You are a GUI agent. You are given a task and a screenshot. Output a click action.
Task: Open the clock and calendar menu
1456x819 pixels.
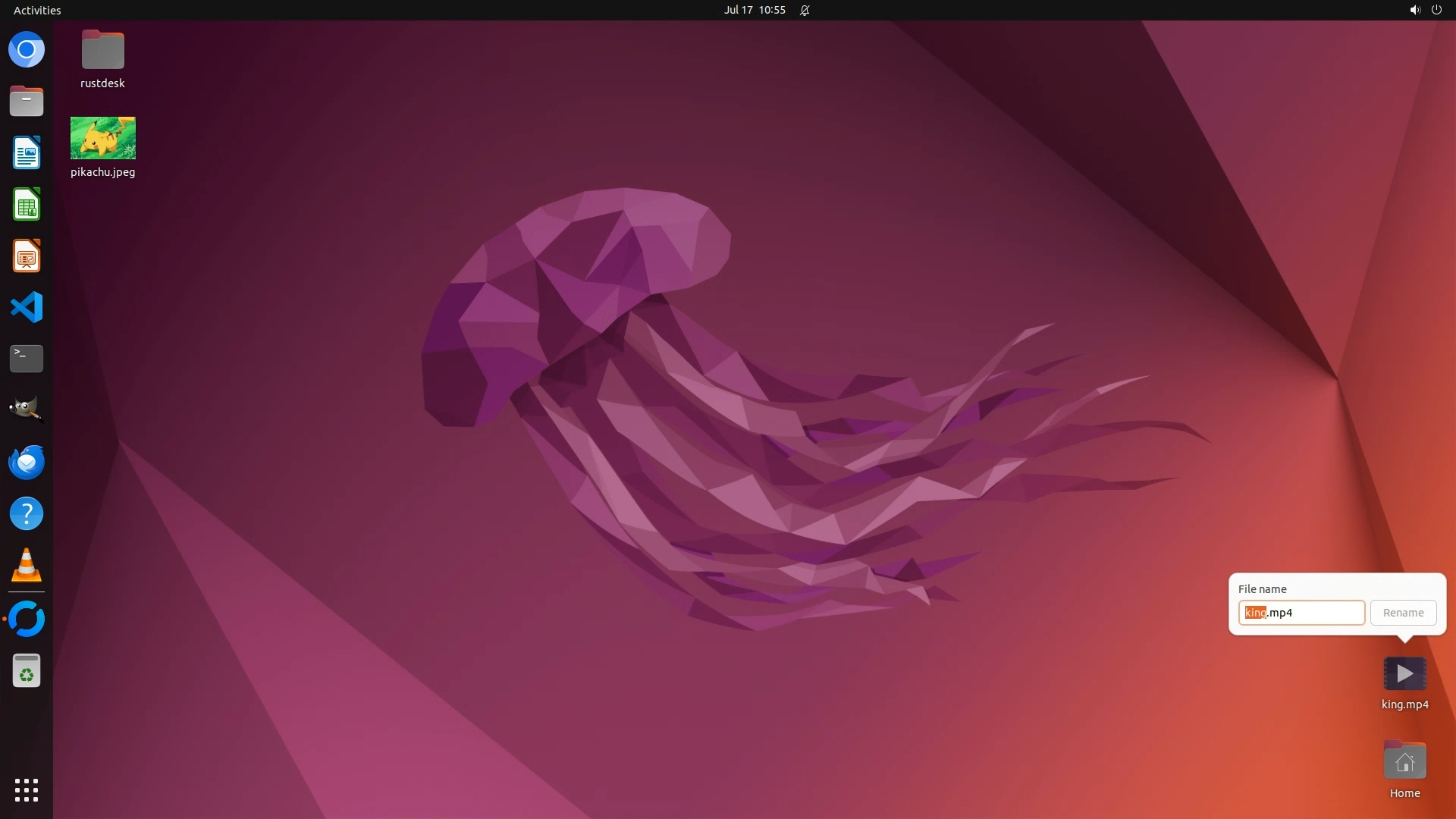coord(754,10)
